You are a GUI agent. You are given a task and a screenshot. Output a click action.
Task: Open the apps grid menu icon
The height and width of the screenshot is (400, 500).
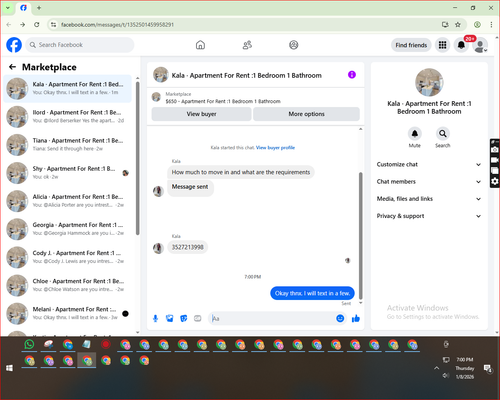point(442,45)
